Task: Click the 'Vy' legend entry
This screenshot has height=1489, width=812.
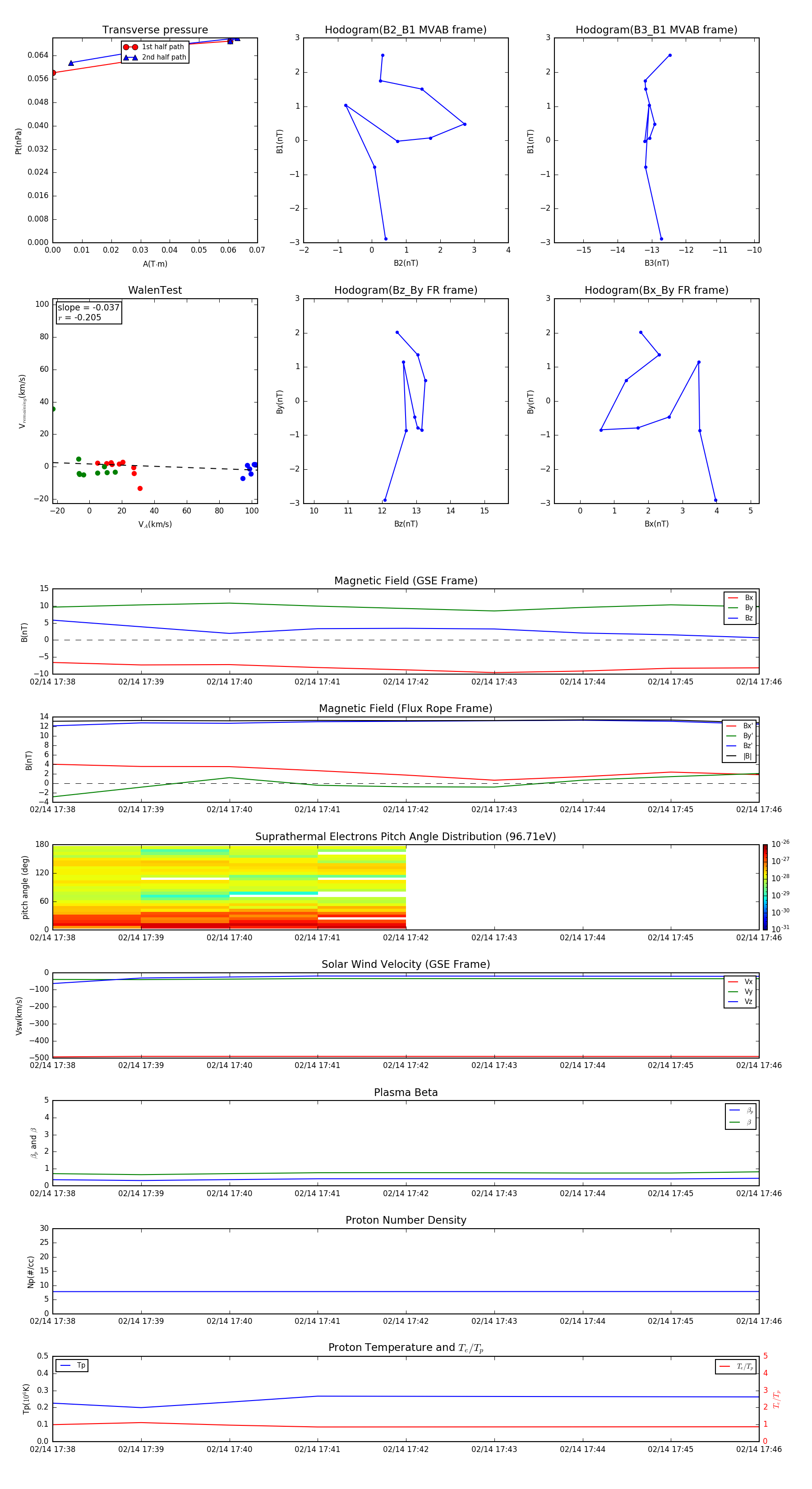Action: pyautogui.click(x=740, y=991)
